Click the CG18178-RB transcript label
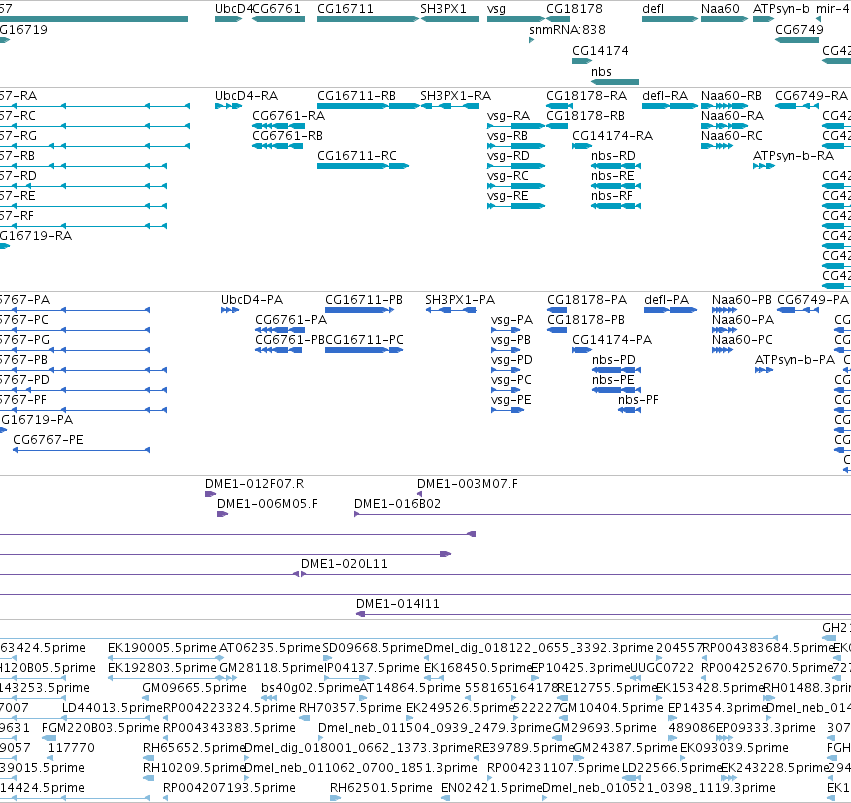This screenshot has width=851, height=803. tap(586, 116)
